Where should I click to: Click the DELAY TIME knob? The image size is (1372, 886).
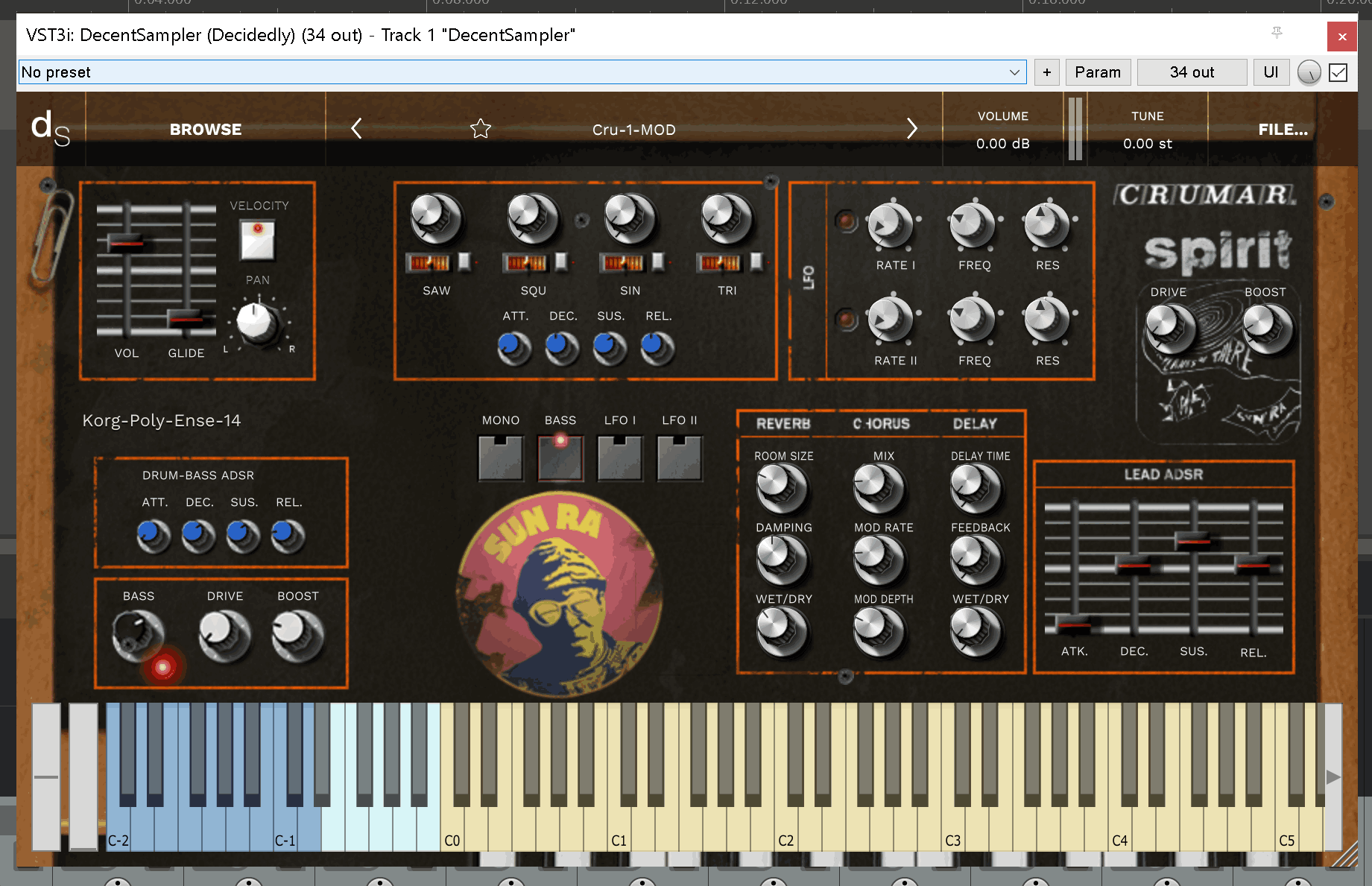point(976,488)
